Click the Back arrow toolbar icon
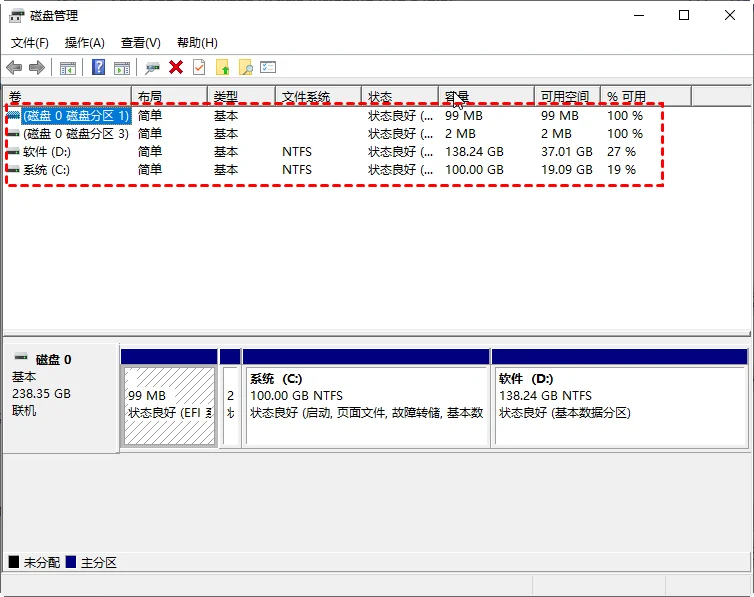 tap(14, 68)
